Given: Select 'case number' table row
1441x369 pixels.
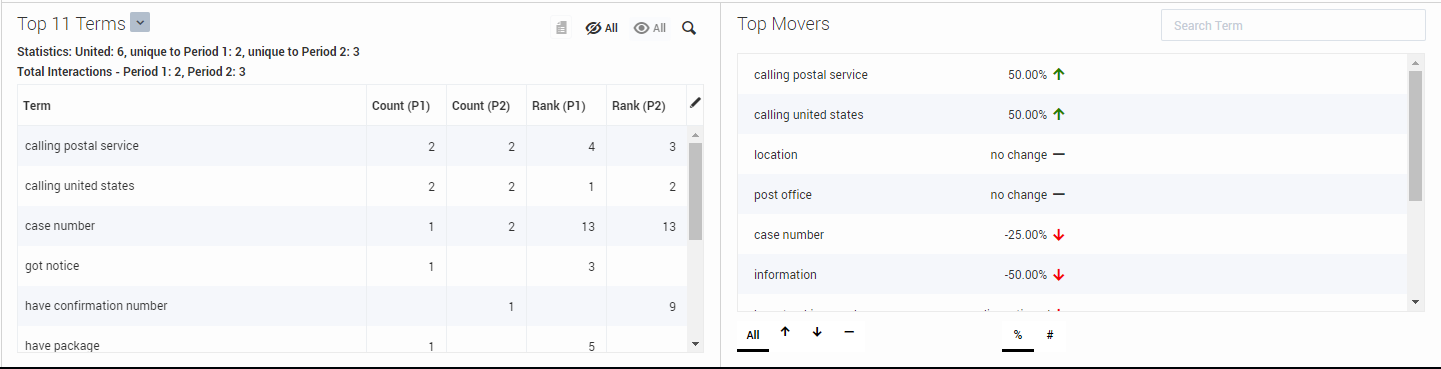Looking at the screenshot, I should point(352,226).
